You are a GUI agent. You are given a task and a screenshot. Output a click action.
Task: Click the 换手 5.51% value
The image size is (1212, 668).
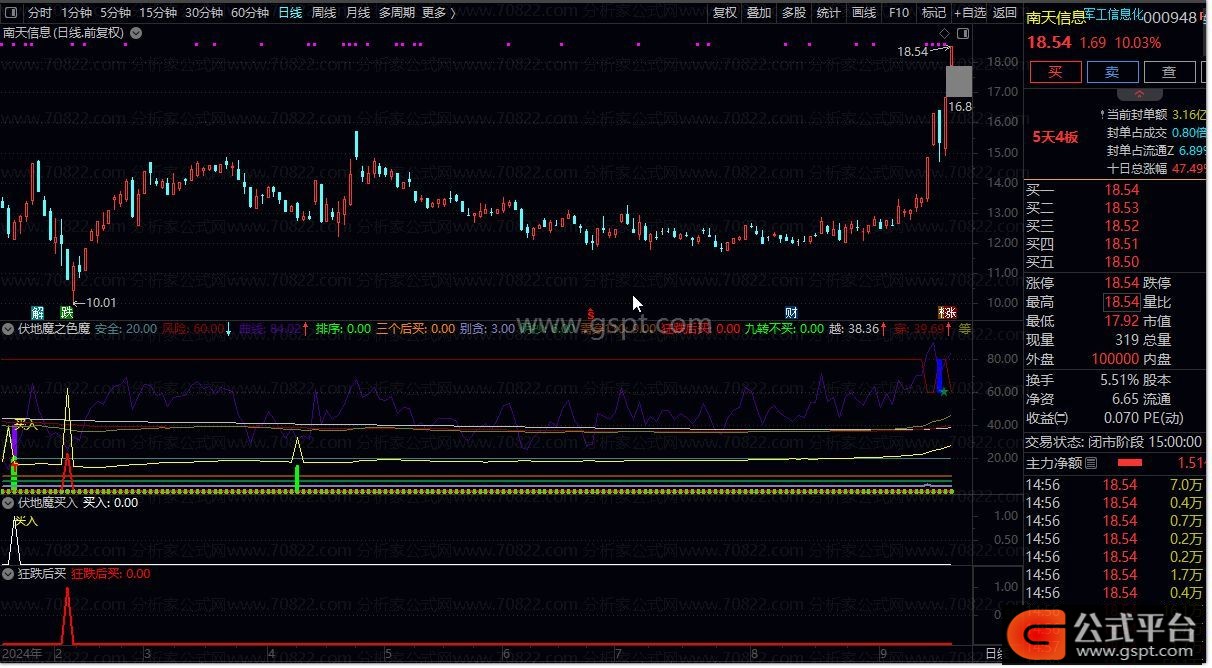pyautogui.click(x=1119, y=380)
